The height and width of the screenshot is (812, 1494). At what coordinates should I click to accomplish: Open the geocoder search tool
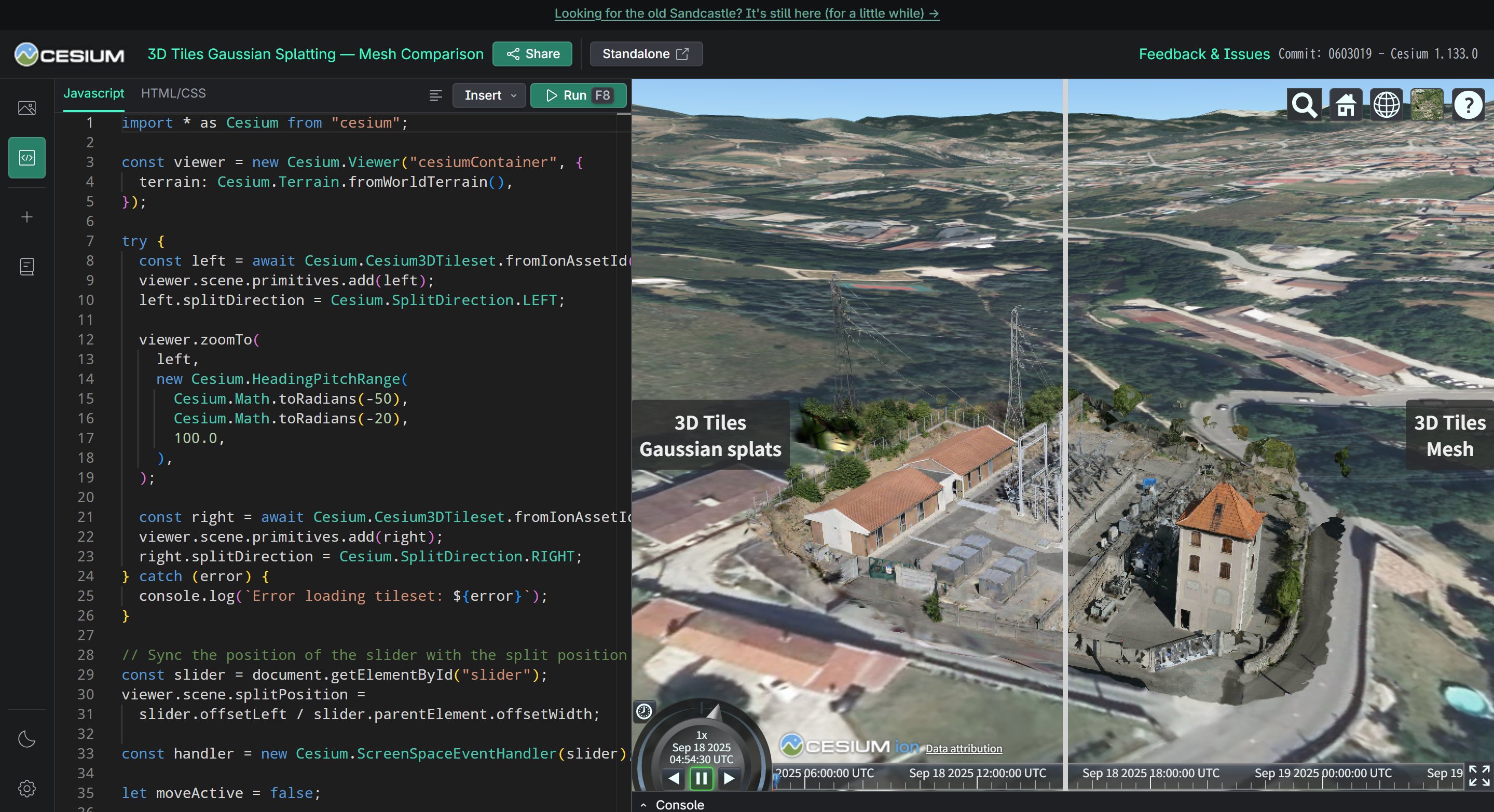point(1305,105)
